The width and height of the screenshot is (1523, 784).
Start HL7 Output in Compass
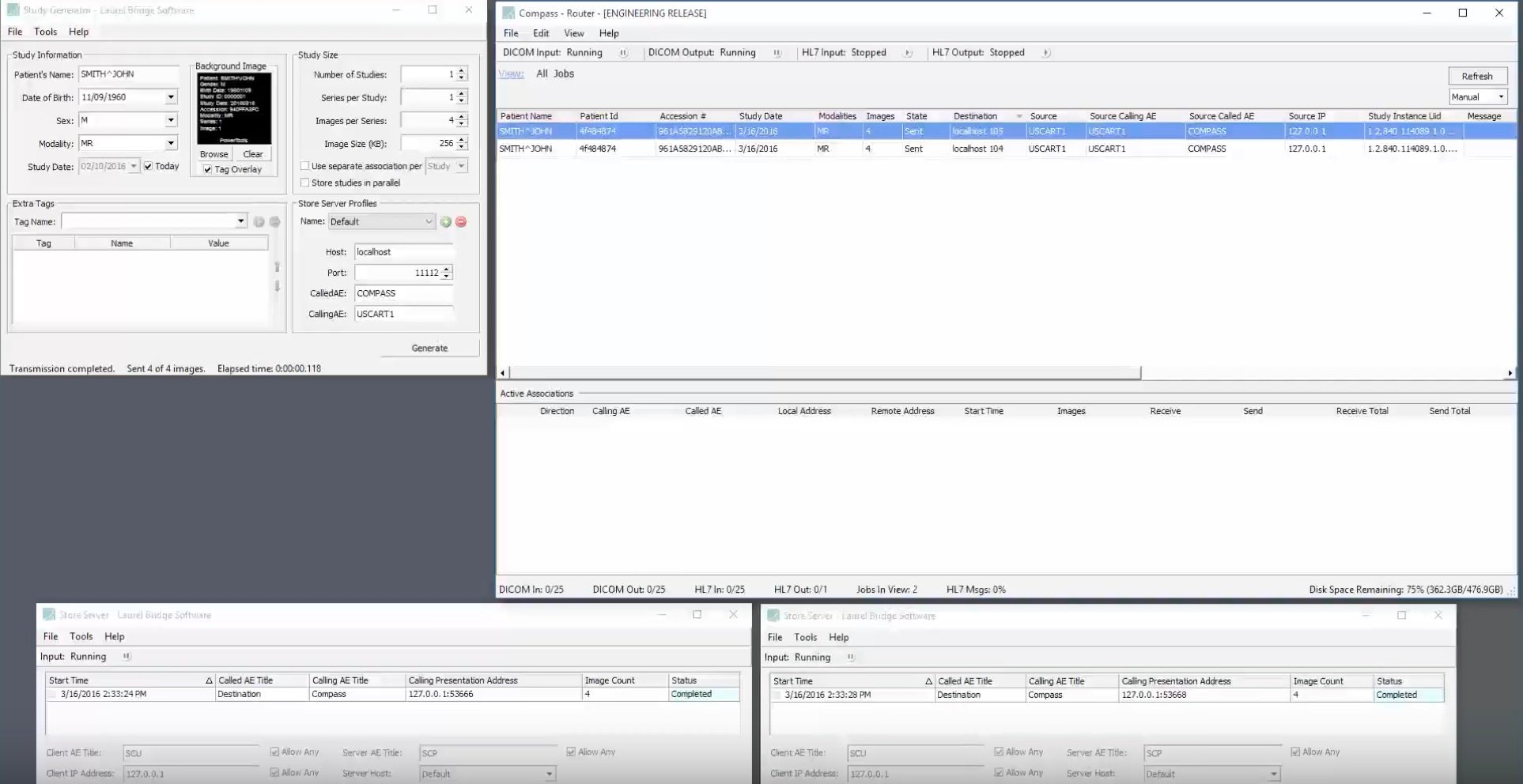[1045, 53]
